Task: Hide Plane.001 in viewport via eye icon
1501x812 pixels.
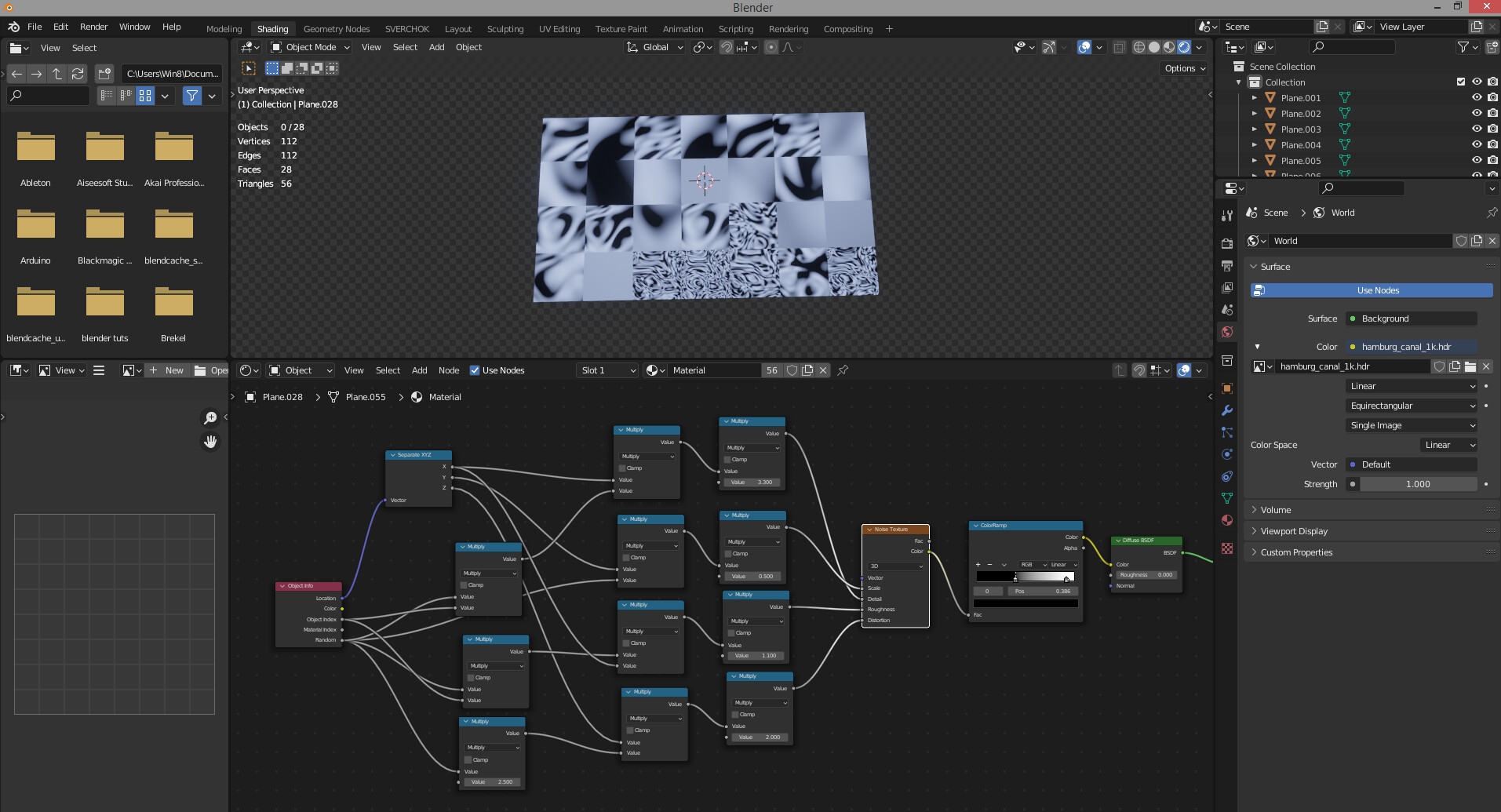Action: point(1477,97)
